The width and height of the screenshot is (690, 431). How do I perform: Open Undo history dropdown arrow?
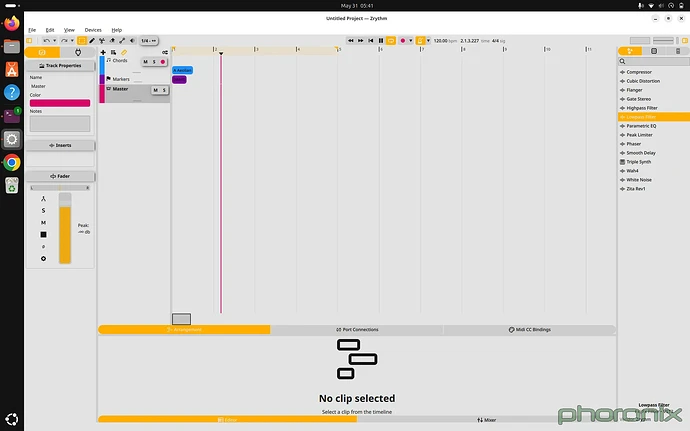point(55,41)
